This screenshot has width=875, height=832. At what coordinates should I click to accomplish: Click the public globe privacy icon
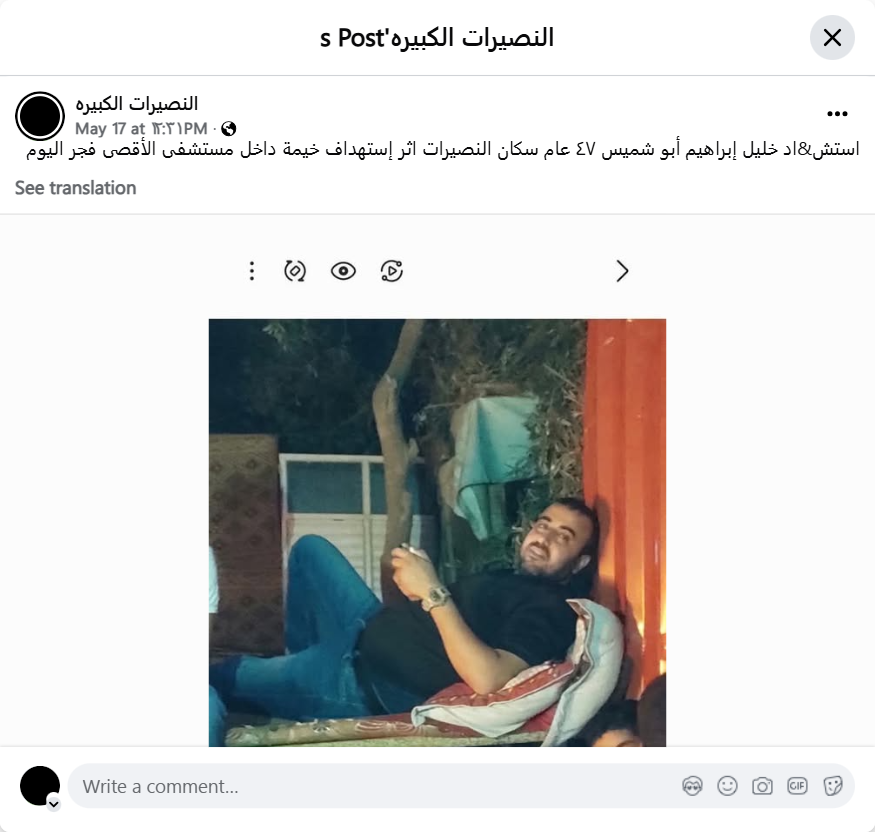point(228,129)
